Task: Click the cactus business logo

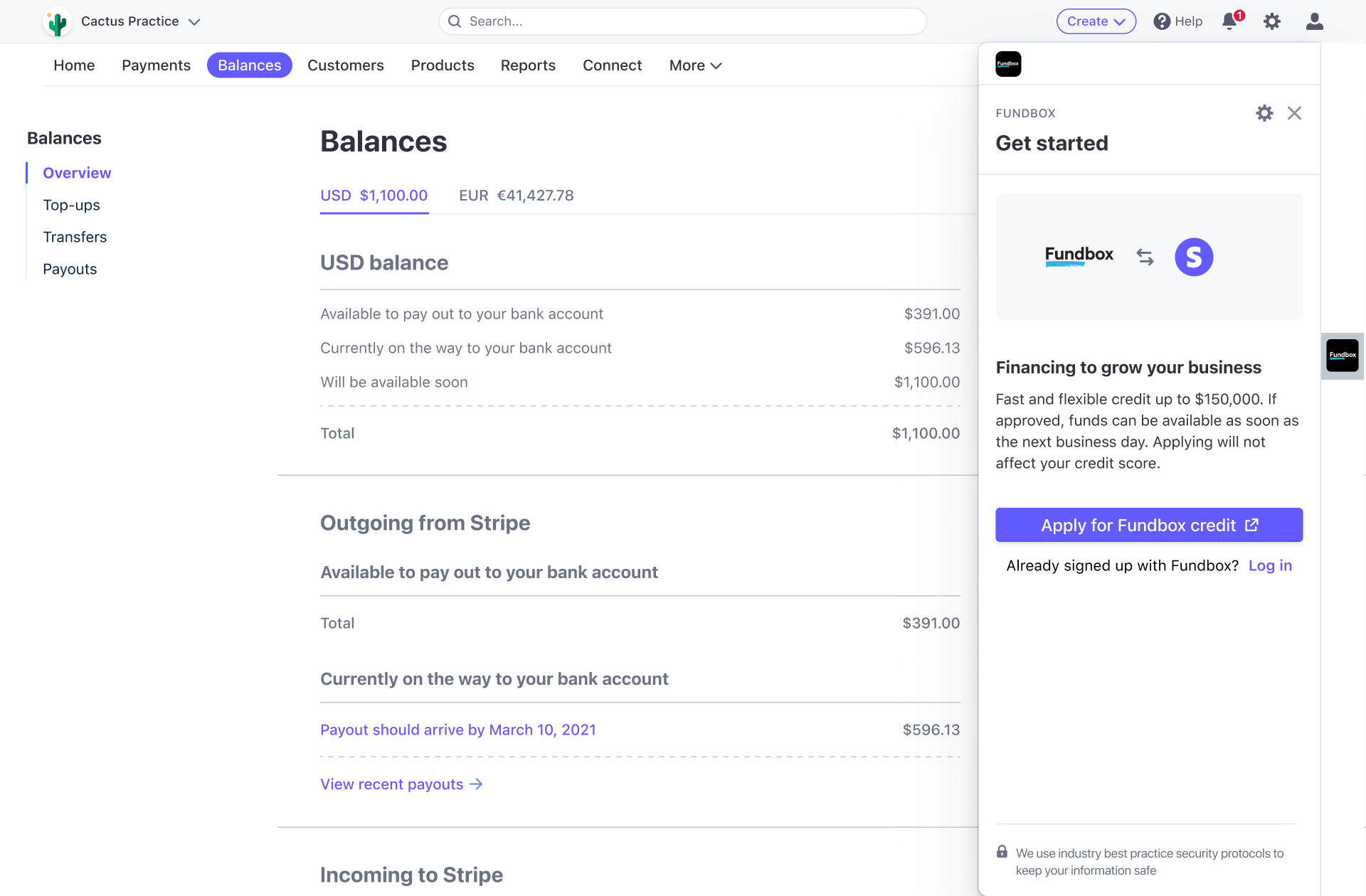Action: pos(58,21)
